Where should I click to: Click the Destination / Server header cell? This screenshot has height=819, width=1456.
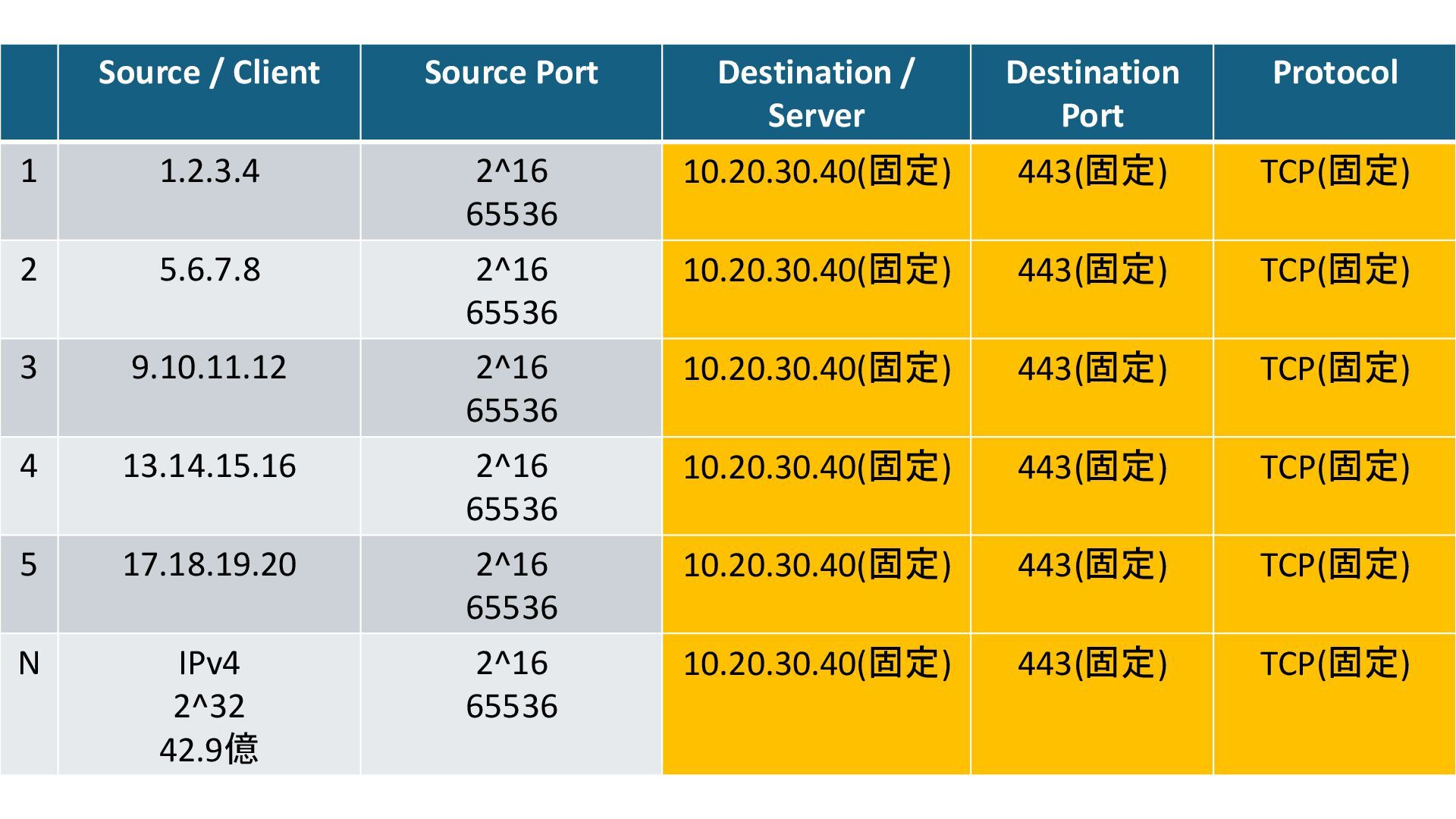pos(816,93)
